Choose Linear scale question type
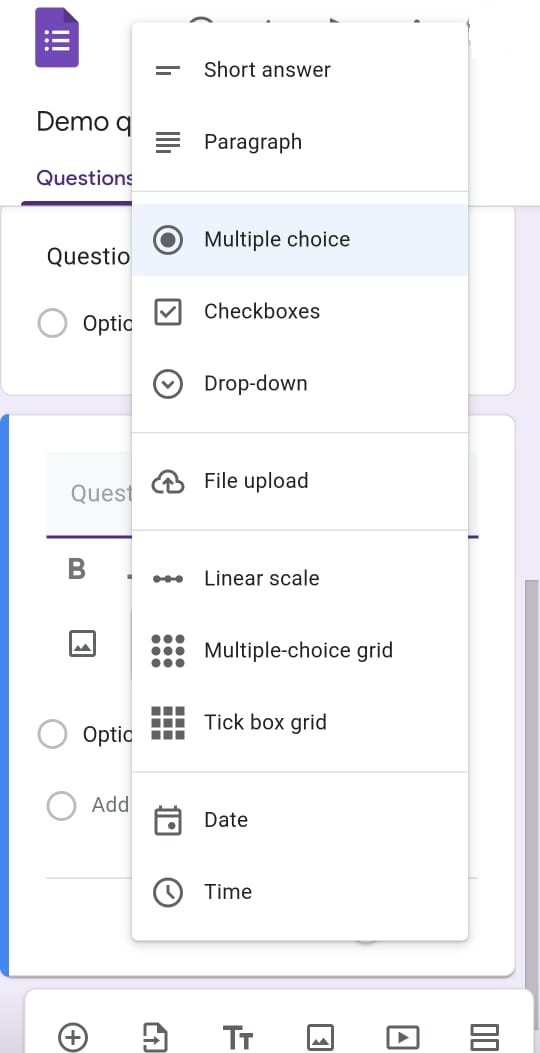540x1053 pixels. coord(300,578)
